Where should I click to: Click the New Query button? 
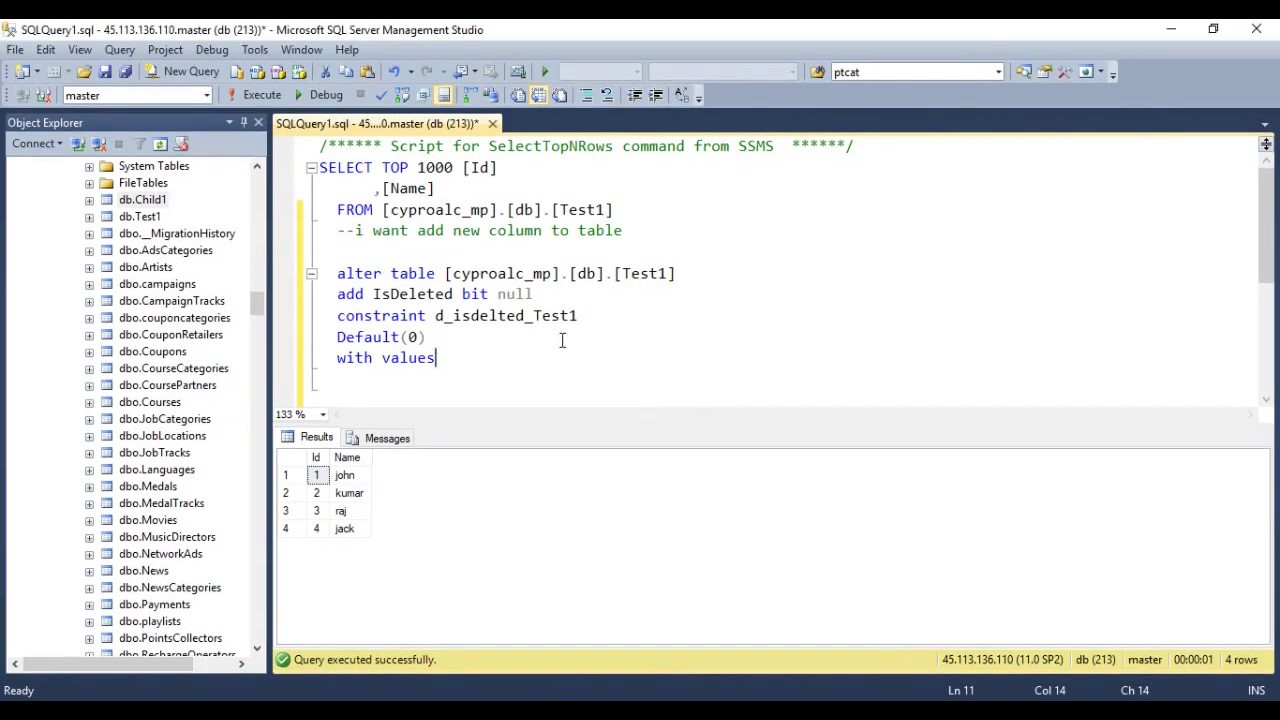(182, 71)
